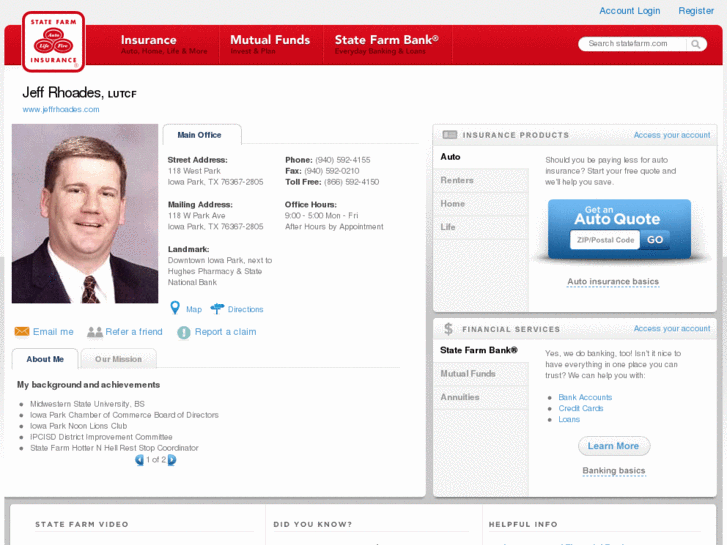Click the Map link
The height and width of the screenshot is (545, 727).
pos(194,309)
